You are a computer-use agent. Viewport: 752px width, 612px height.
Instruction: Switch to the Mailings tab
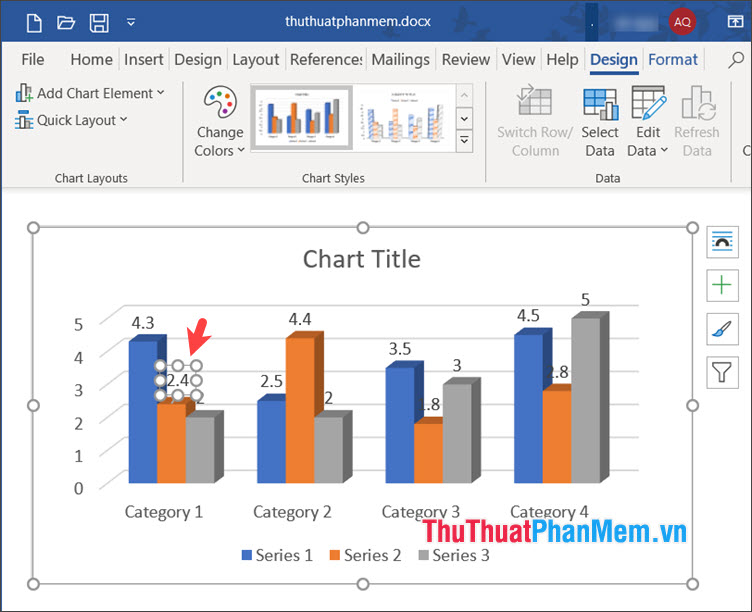(x=400, y=59)
